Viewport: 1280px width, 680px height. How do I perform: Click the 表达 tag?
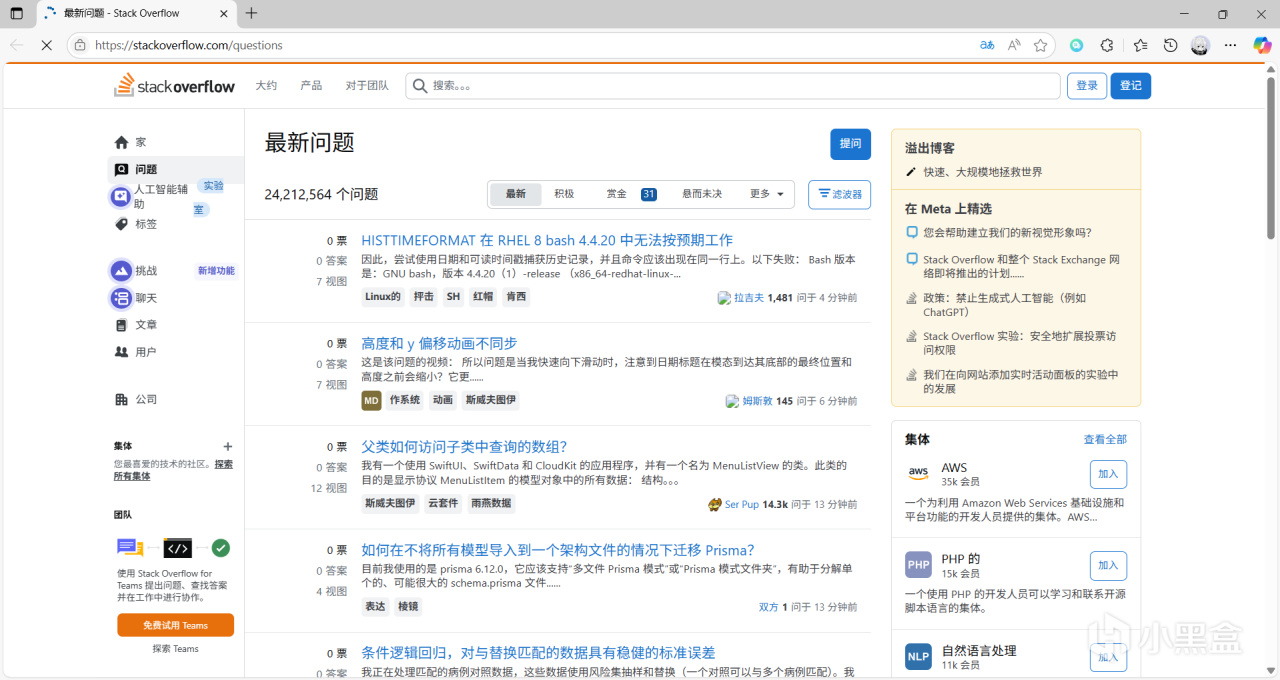[375, 607]
